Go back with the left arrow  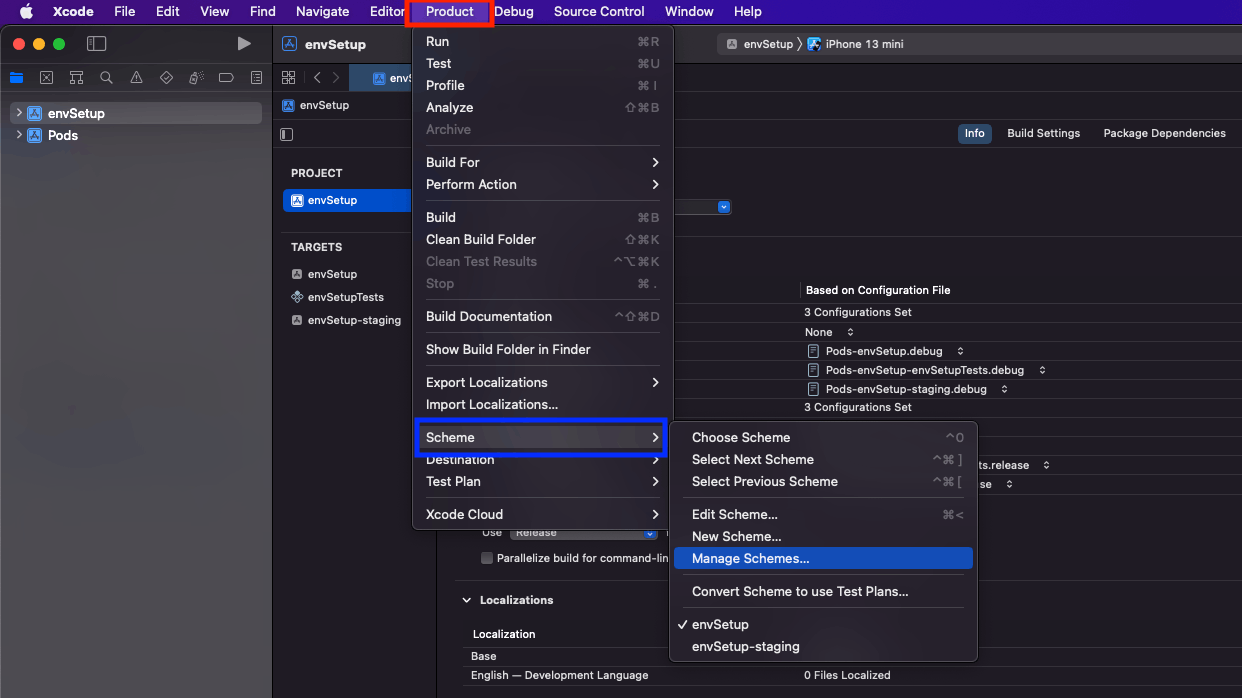click(317, 78)
